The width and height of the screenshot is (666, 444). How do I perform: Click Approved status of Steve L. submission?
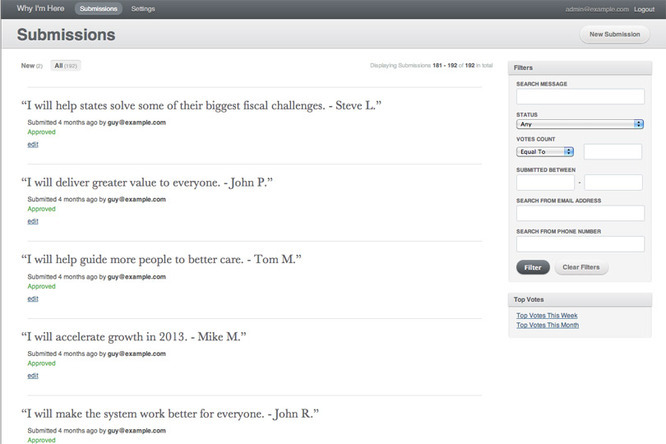tap(41, 132)
